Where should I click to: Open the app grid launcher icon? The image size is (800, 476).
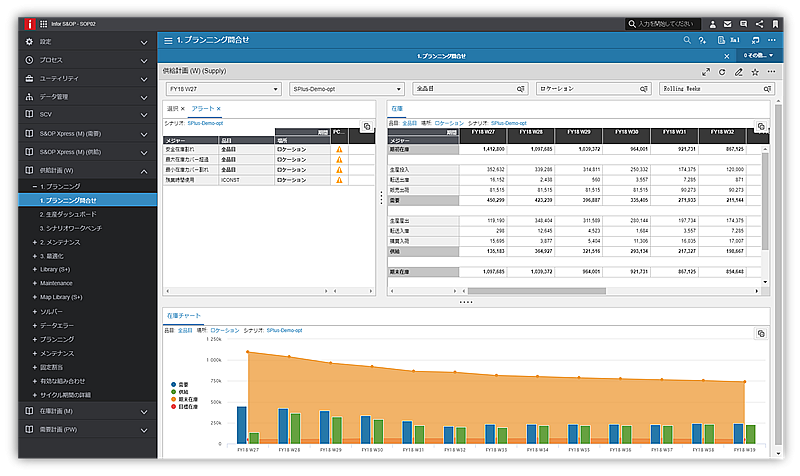click(x=44, y=24)
